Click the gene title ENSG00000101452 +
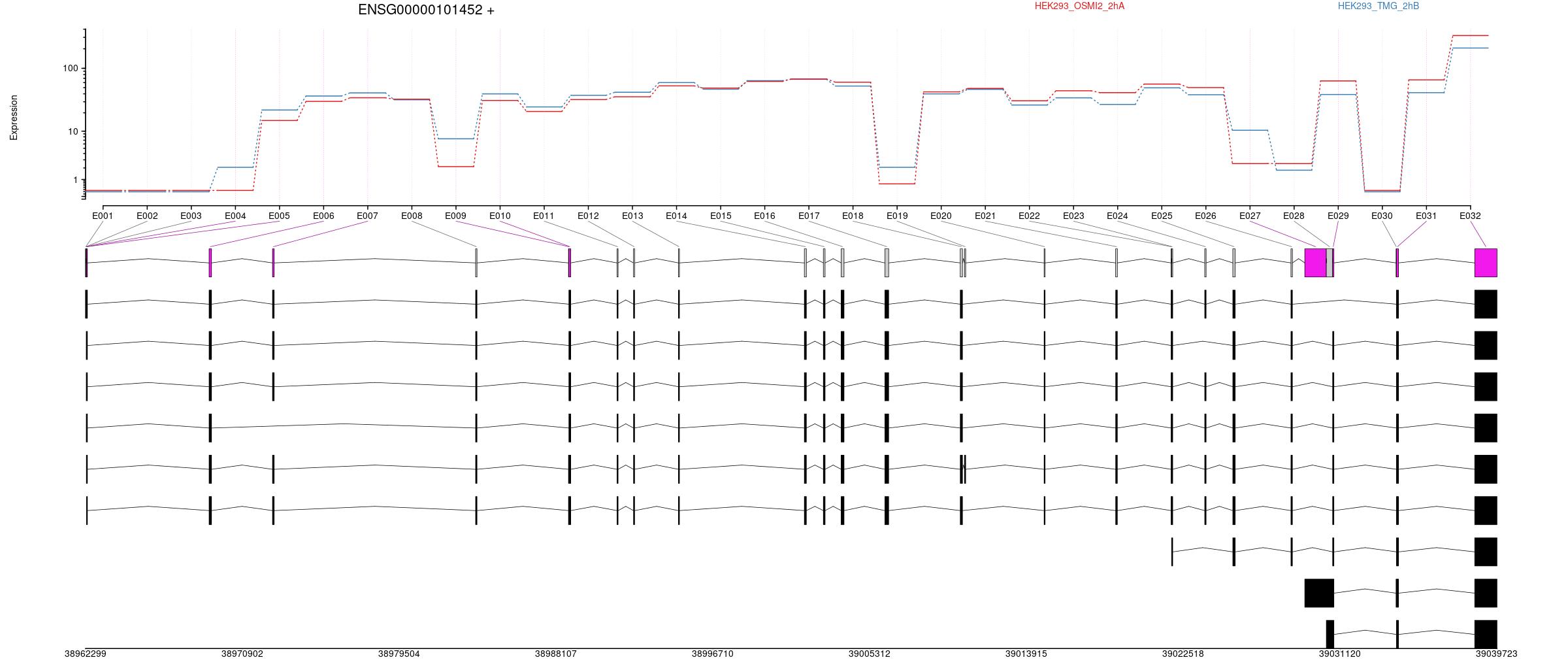Screen dimensions: 1568x666 [426, 10]
